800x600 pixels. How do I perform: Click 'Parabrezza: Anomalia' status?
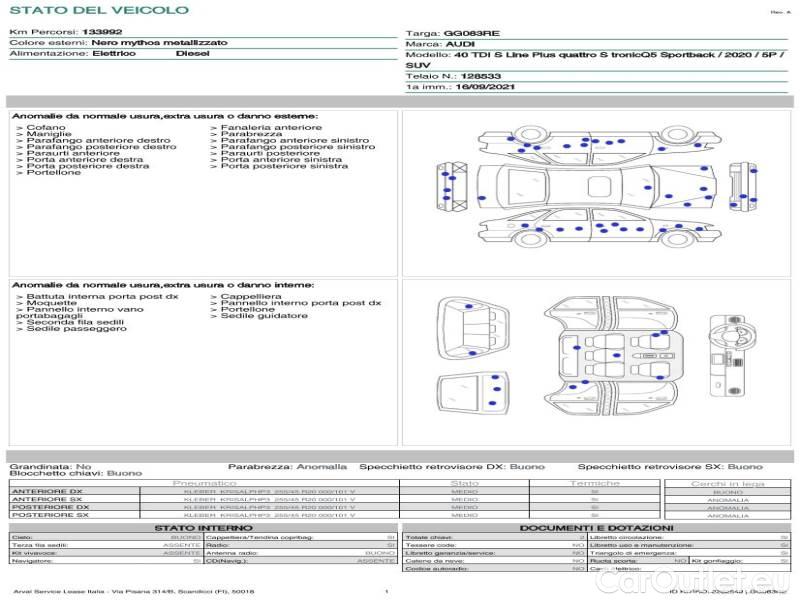(287, 466)
